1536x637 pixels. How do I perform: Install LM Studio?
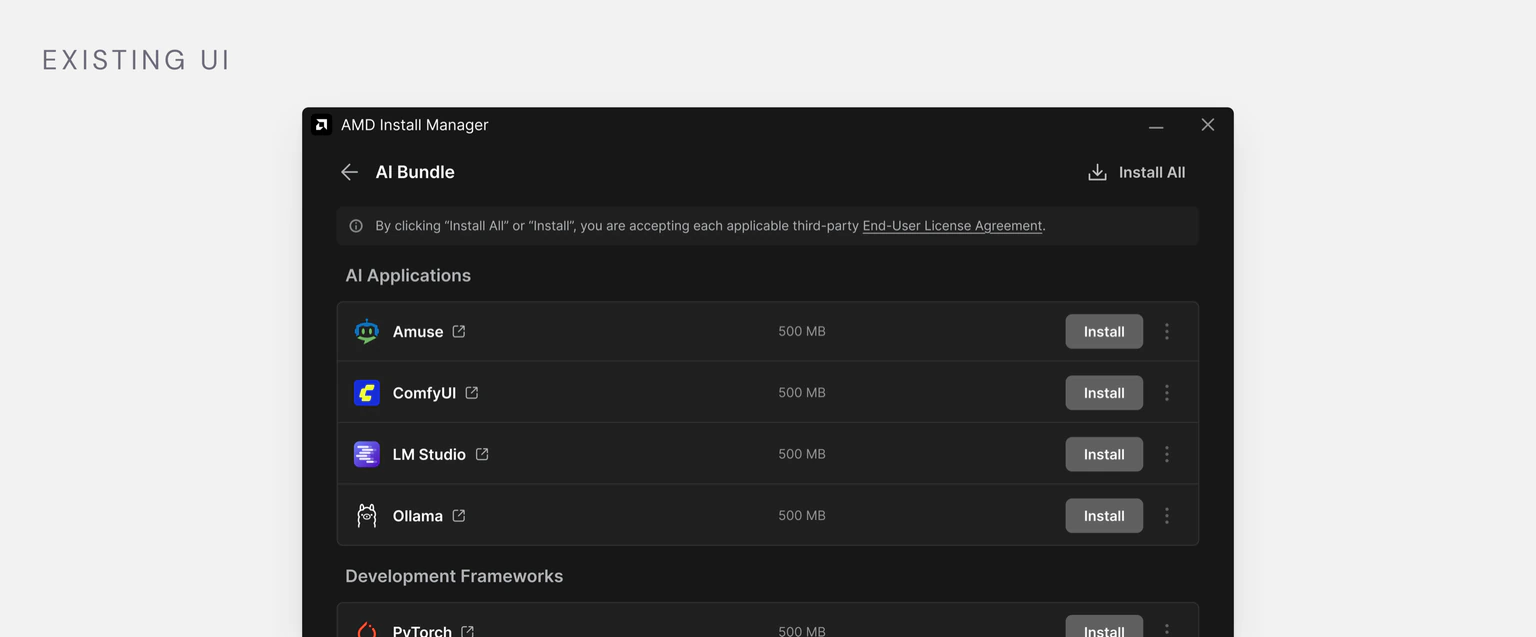coord(1104,454)
